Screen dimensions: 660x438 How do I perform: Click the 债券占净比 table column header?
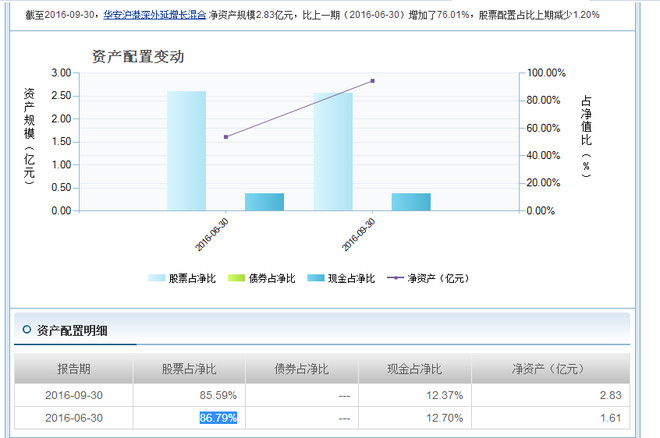(302, 369)
